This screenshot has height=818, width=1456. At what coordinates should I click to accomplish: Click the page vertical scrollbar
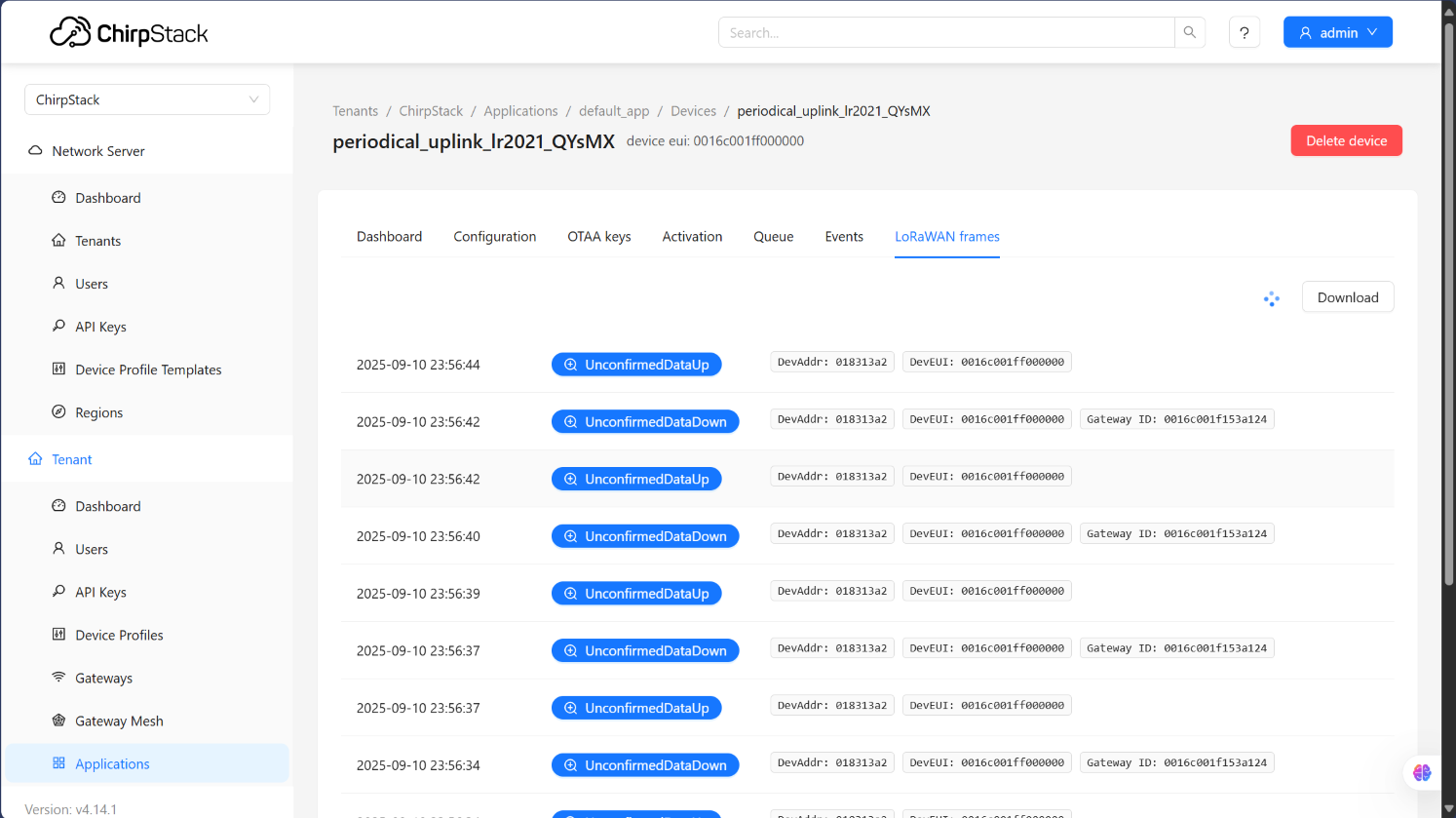coord(1448,302)
